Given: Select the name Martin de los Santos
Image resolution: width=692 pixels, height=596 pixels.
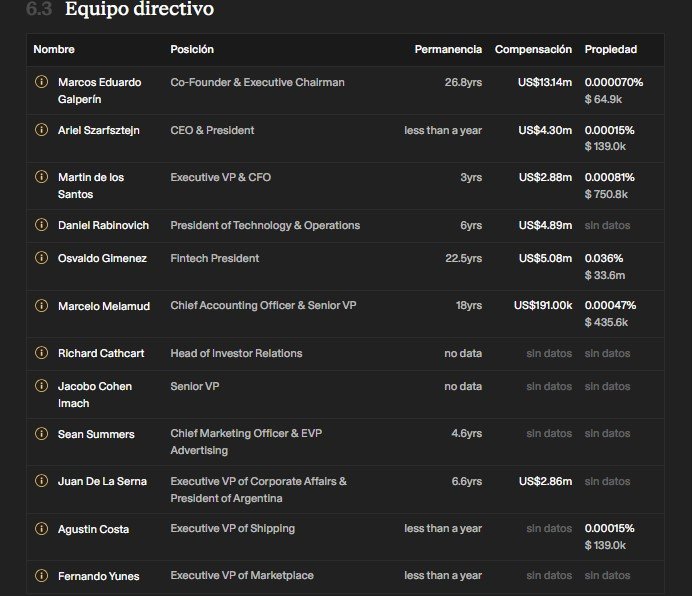Looking at the screenshot, I should [x=91, y=185].
